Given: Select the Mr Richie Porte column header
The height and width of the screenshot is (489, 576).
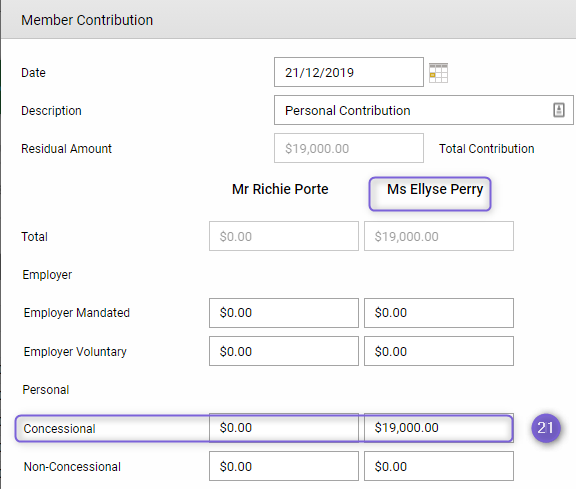Looking at the screenshot, I should (280, 189).
